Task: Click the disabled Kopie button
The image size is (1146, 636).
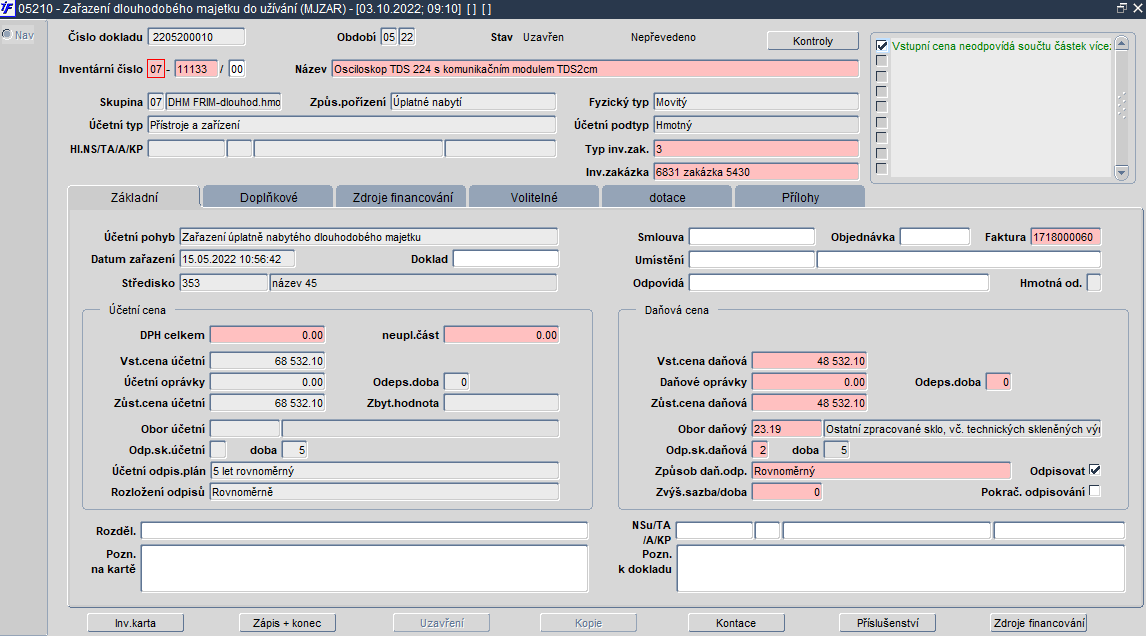Action: 588,623
